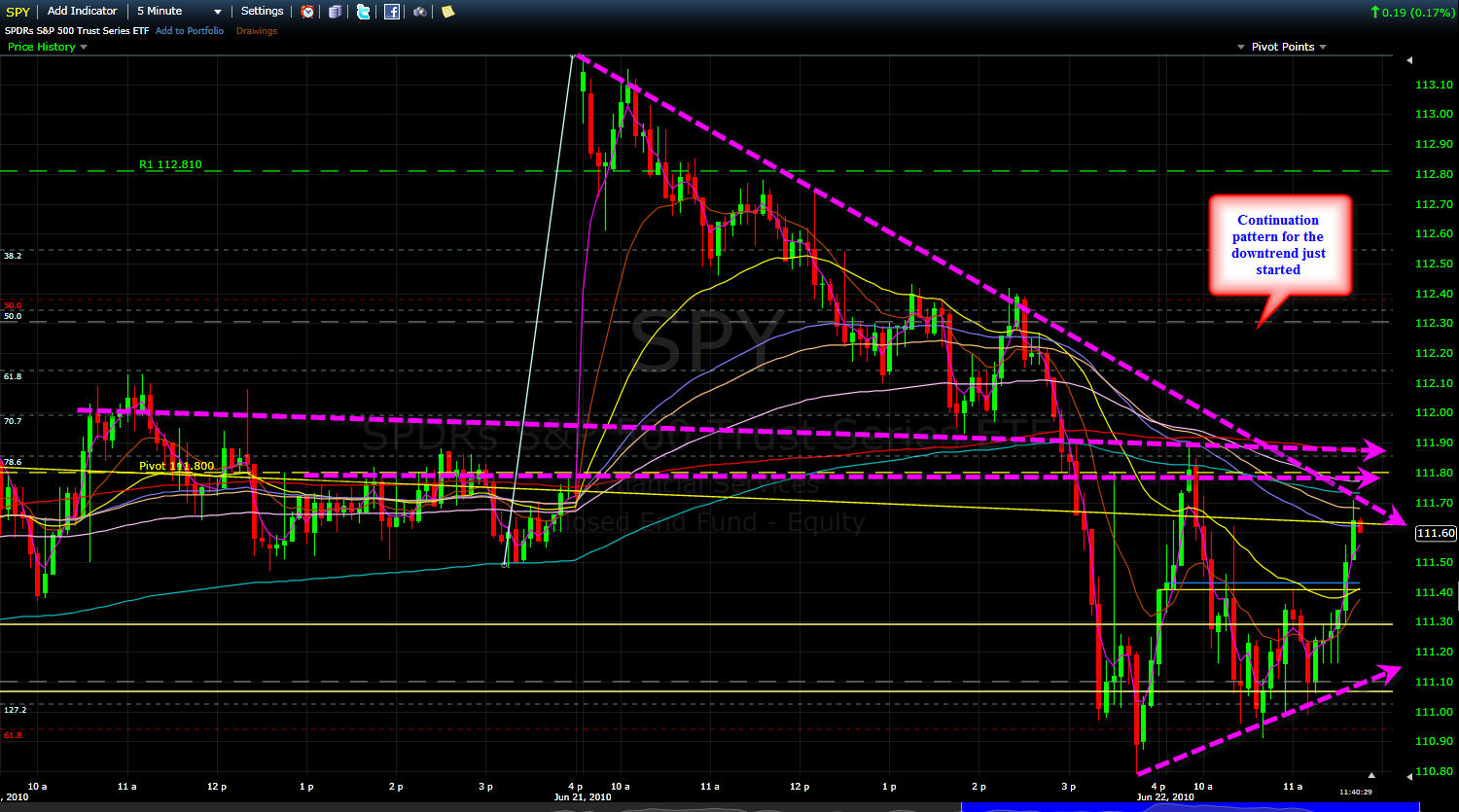1459x812 pixels.
Task: Click the 111.00 price axis label
Action: pyautogui.click(x=1436, y=712)
